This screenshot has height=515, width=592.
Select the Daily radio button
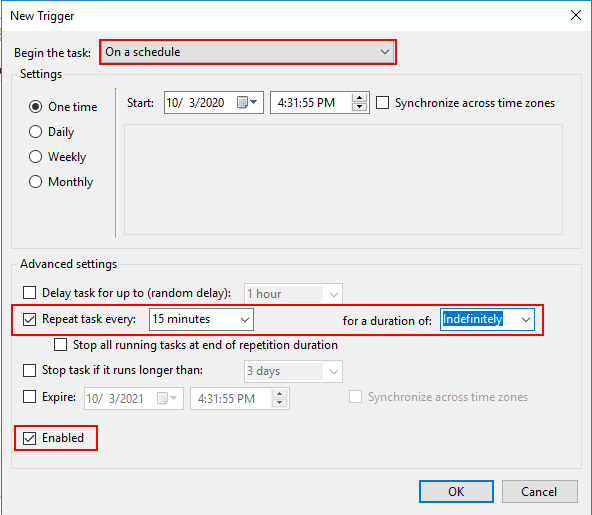pos(35,132)
